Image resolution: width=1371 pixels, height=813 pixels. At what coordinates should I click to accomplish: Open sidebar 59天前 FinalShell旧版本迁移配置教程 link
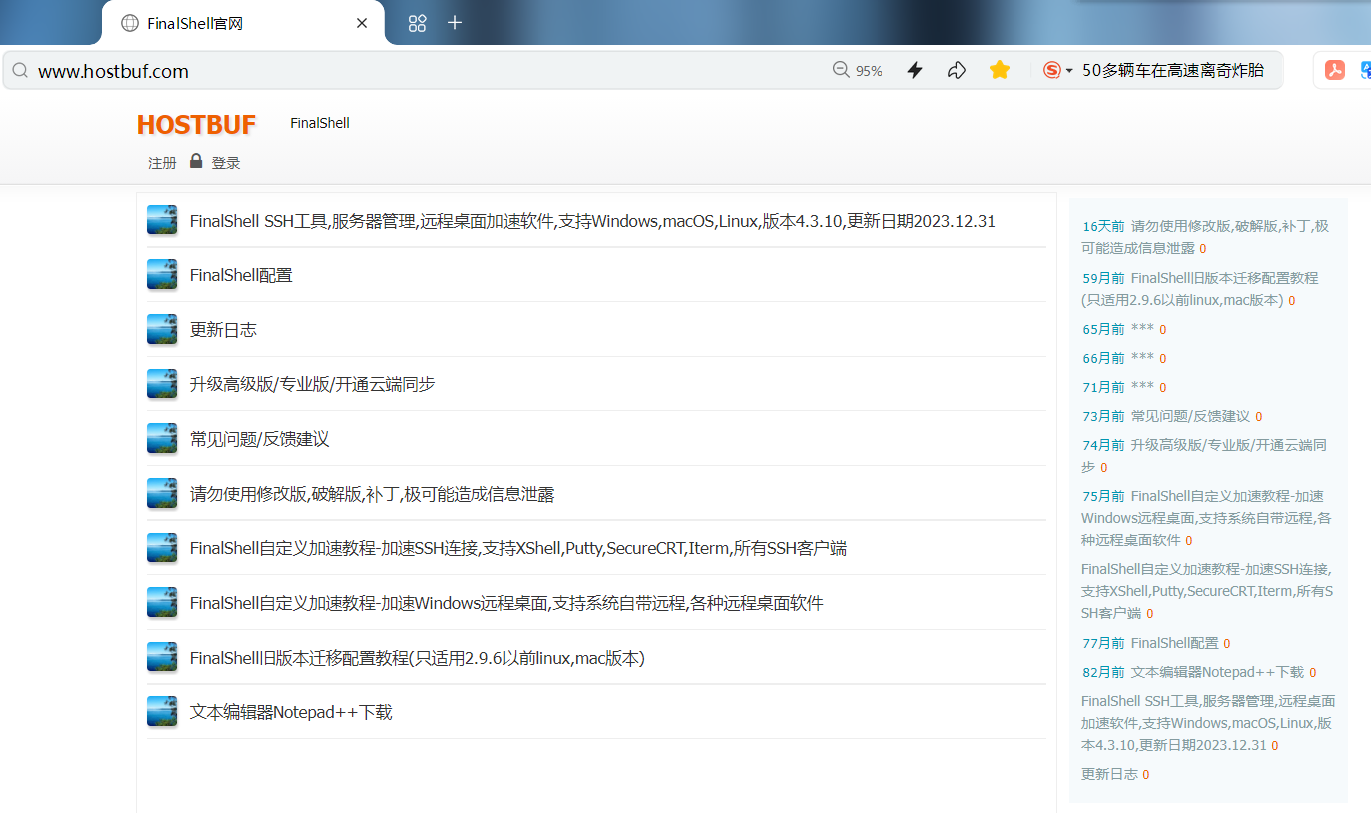(1200, 289)
